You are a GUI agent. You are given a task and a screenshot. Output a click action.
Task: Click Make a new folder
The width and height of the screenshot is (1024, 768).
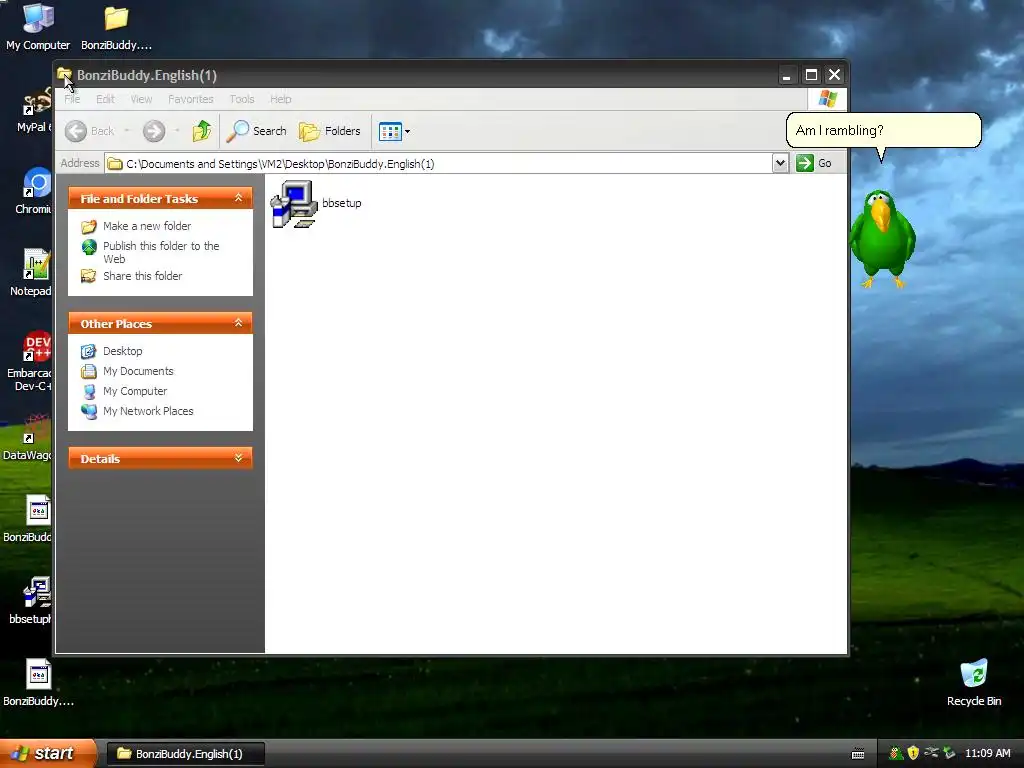[147, 226]
